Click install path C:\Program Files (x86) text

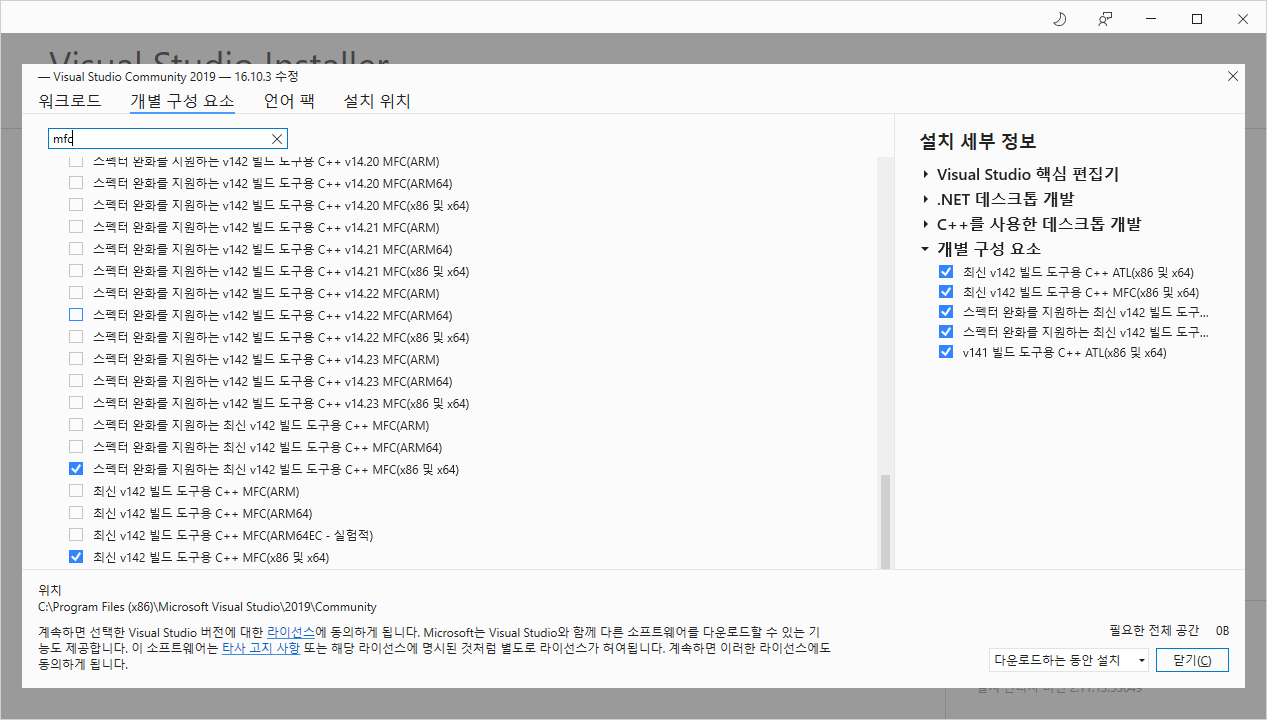tap(207, 607)
